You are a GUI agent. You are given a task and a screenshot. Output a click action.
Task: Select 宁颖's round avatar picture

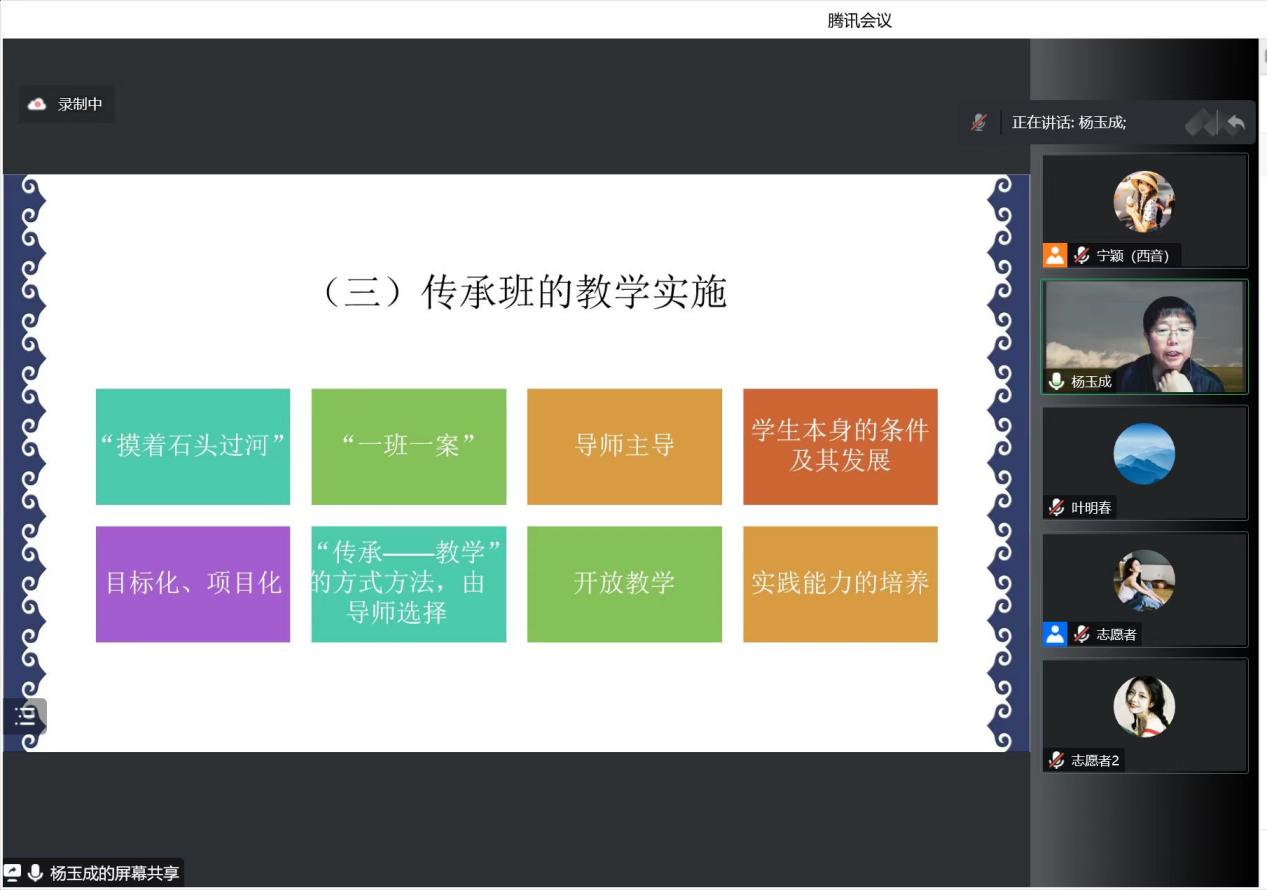pos(1144,201)
